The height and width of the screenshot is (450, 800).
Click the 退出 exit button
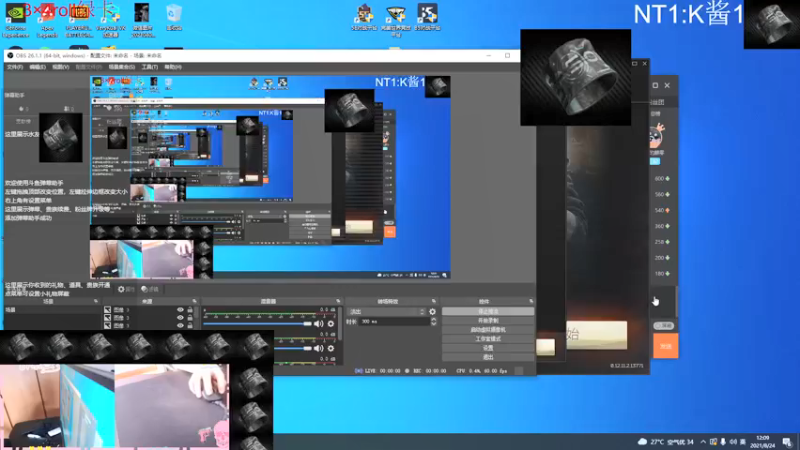pyautogui.click(x=488, y=357)
